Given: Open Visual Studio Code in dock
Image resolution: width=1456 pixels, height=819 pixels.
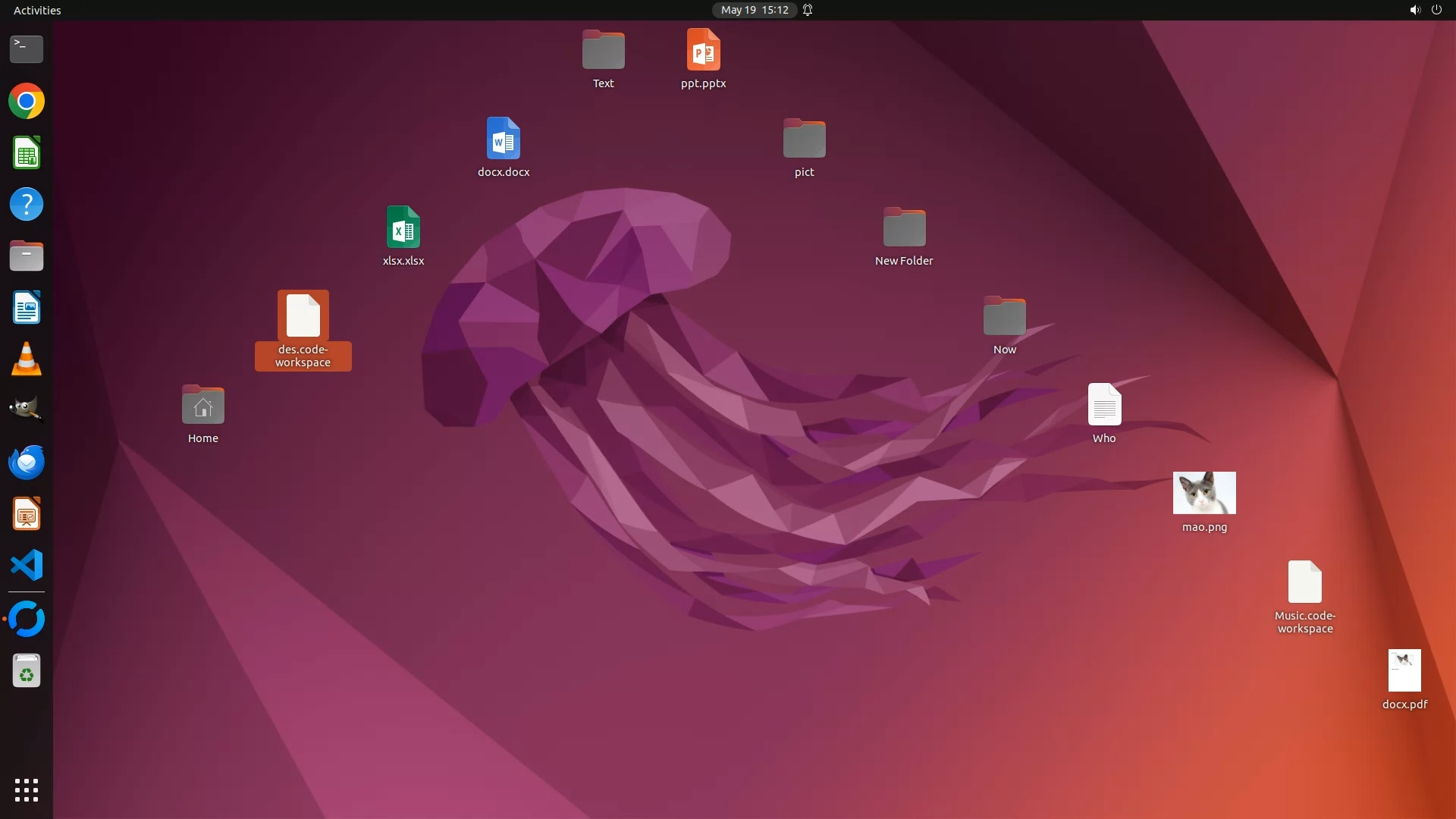Looking at the screenshot, I should pos(27,566).
